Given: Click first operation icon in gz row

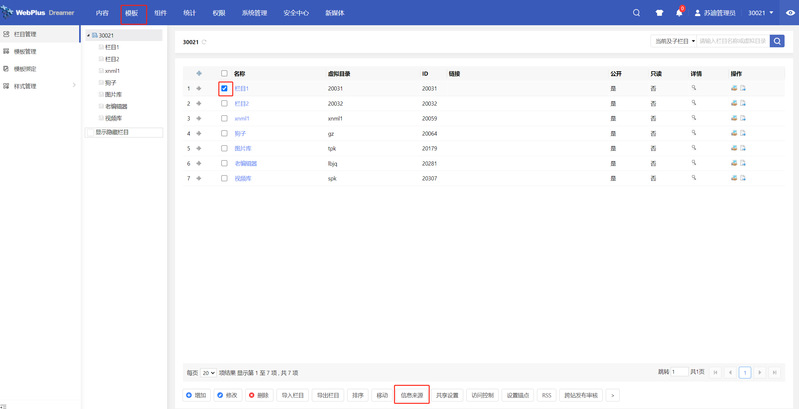Looking at the screenshot, I should tap(734, 133).
